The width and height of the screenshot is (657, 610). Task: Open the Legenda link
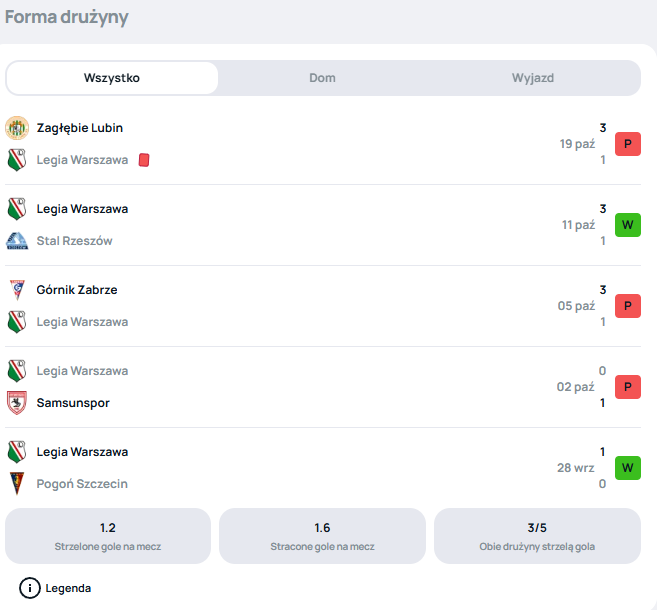click(68, 588)
